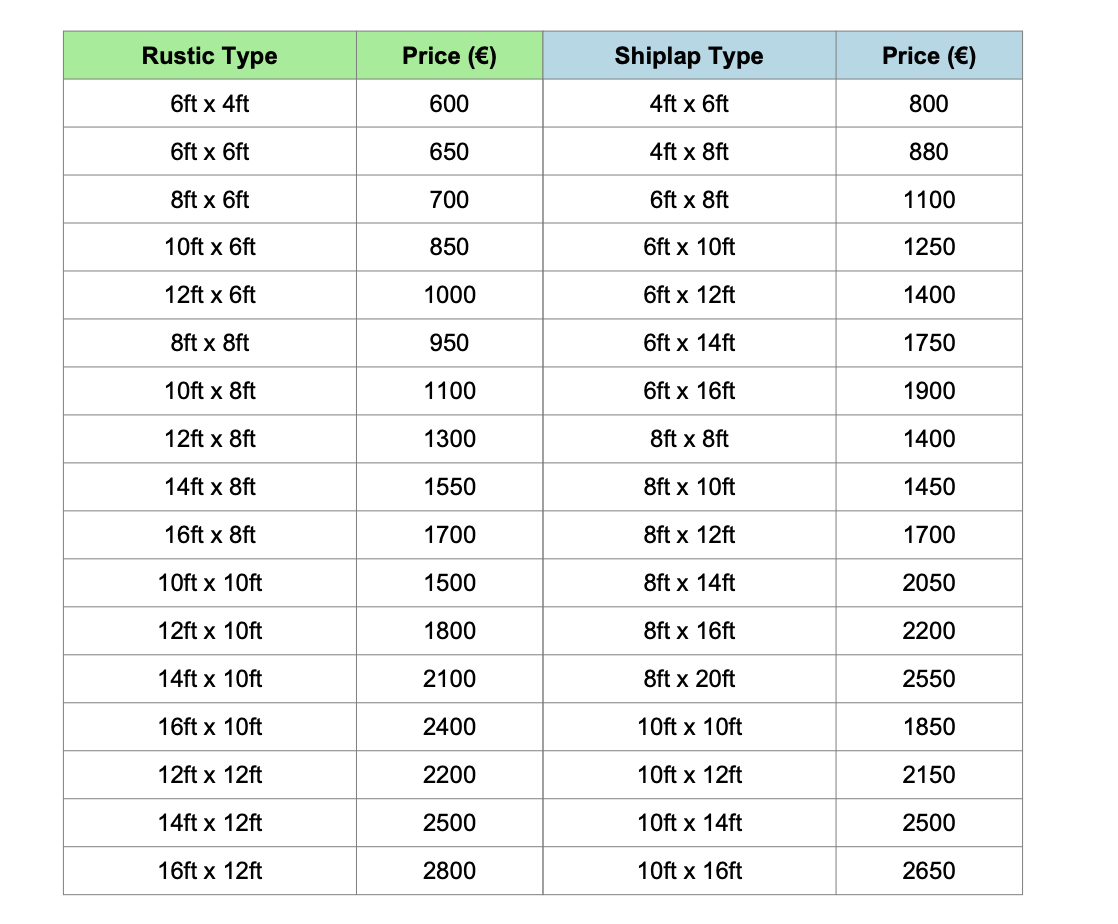Select the Rustic 14ft x 8ft cell
Image resolution: width=1118 pixels, height=924 pixels.
click(x=209, y=487)
